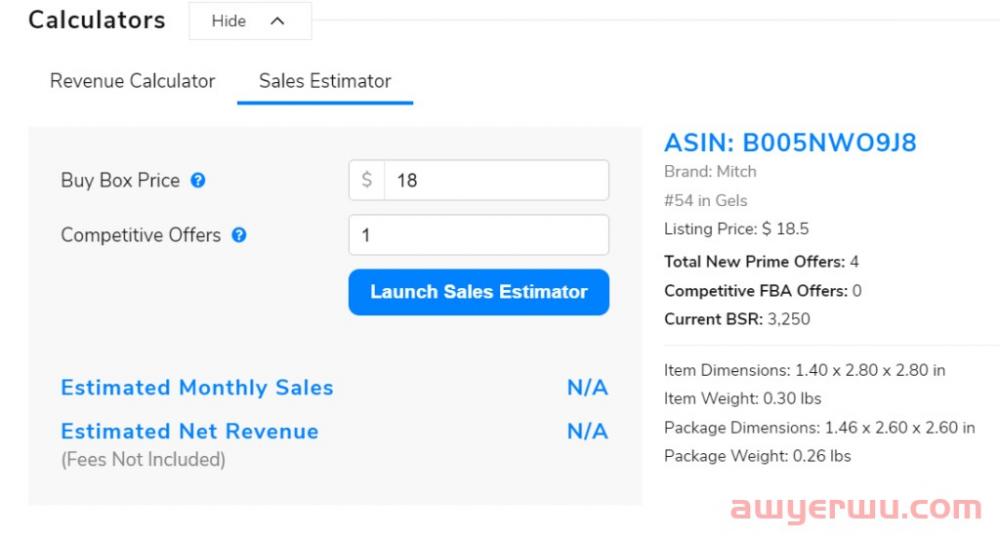Click the Estimated Net Revenue label
Viewport: 1000px width, 538px height.
189,432
